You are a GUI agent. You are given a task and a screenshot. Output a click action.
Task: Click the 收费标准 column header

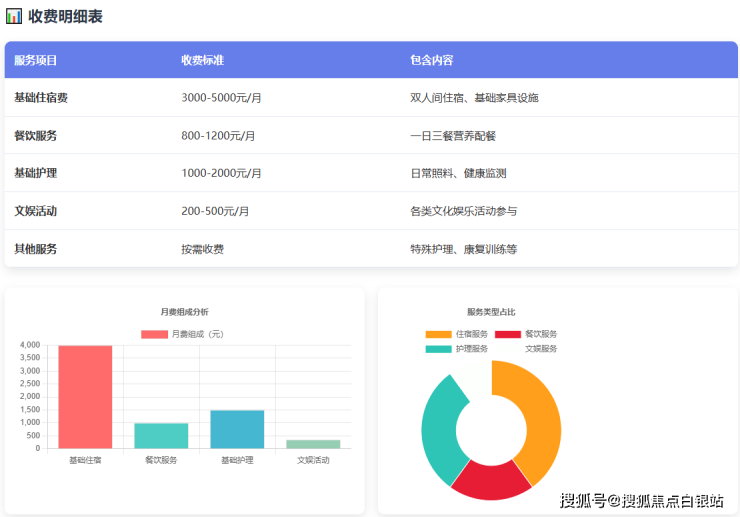click(202, 60)
